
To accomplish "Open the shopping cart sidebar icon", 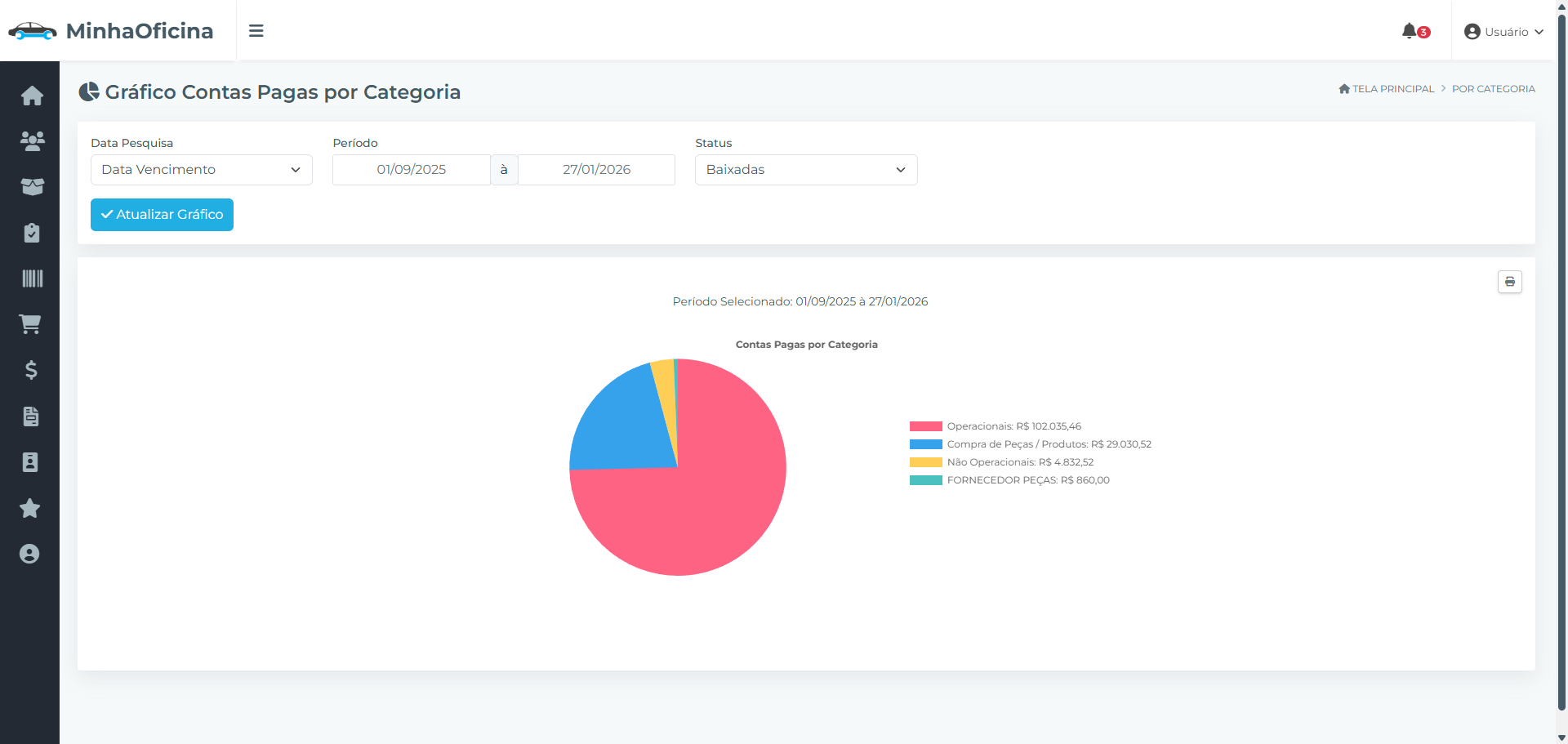I will pyautogui.click(x=30, y=324).
